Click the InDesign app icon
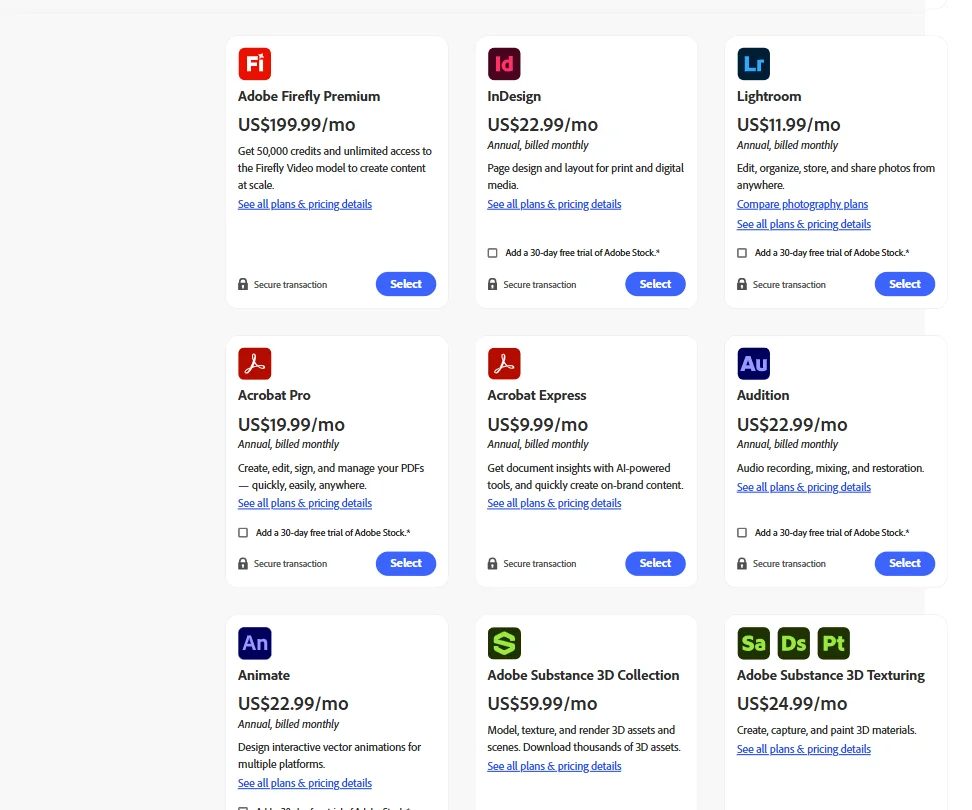Screen dimensions: 972x810 504,64
